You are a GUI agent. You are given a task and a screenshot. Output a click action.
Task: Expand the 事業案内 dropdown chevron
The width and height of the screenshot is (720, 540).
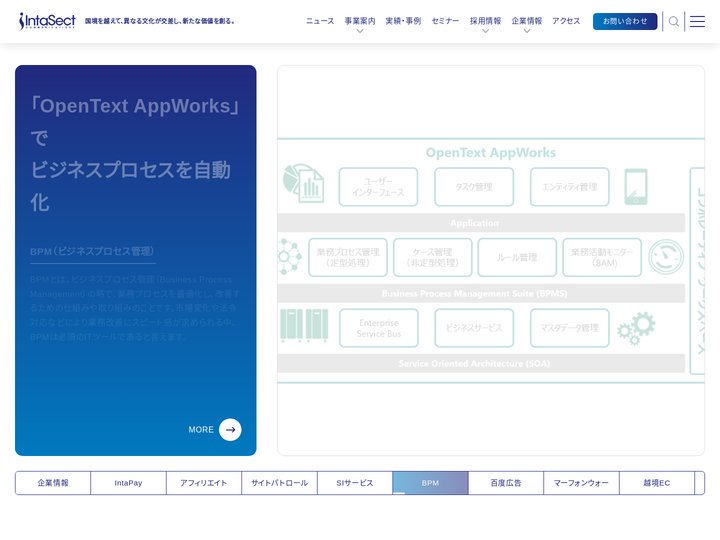pyautogui.click(x=360, y=31)
